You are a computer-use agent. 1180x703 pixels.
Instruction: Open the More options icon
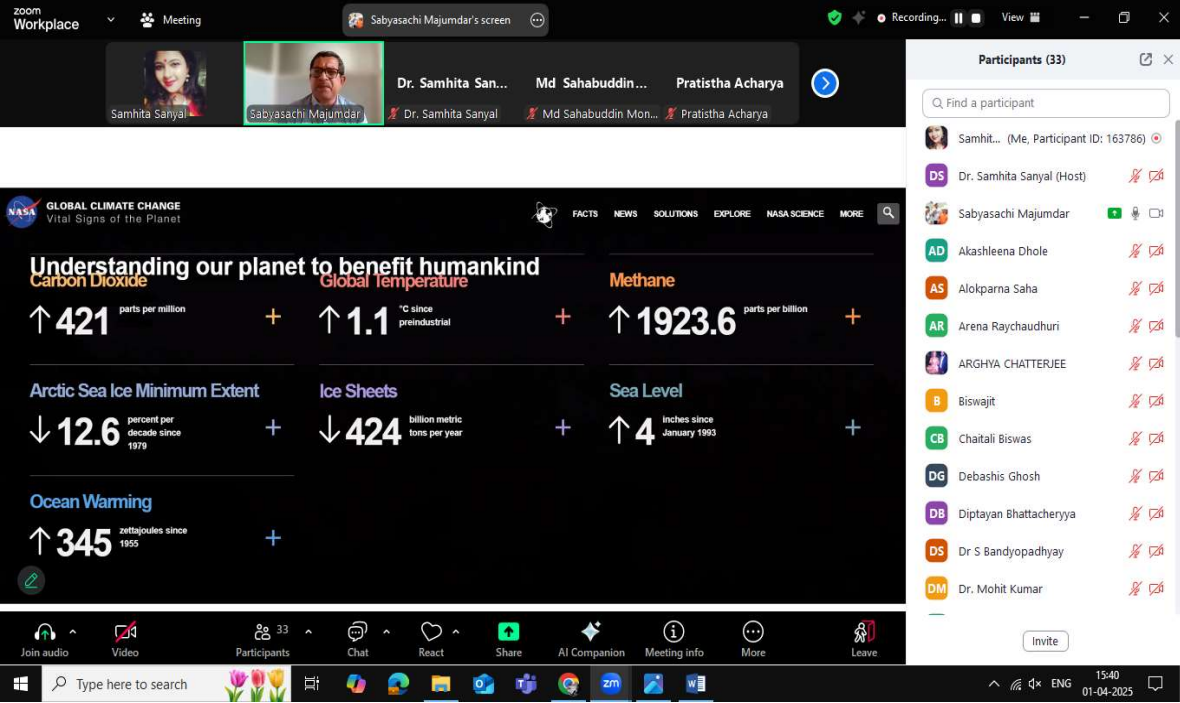tap(753, 631)
